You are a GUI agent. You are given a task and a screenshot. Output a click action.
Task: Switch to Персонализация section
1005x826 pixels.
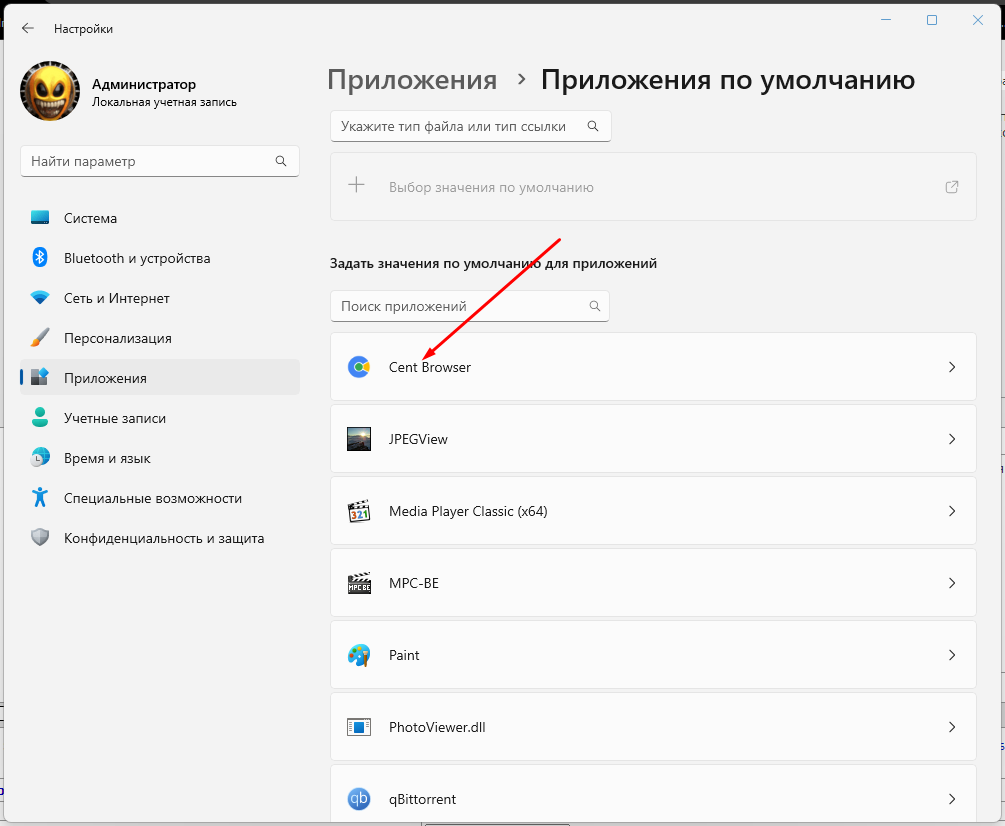160,338
